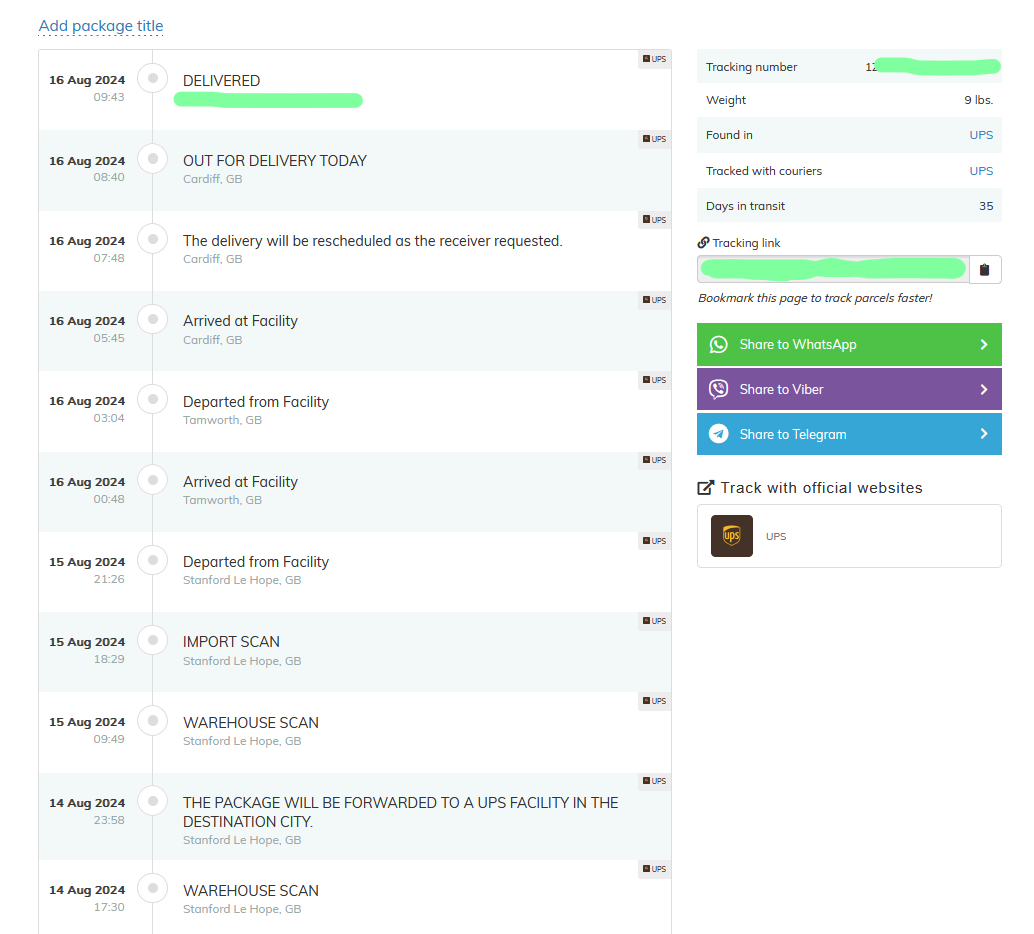The height and width of the screenshot is (934, 1034).
Task: Copy tracking link with clipboard icon
Action: pos(984,269)
